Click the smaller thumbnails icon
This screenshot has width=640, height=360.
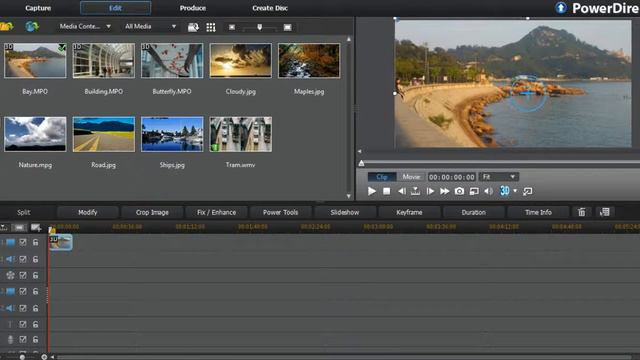[232, 27]
